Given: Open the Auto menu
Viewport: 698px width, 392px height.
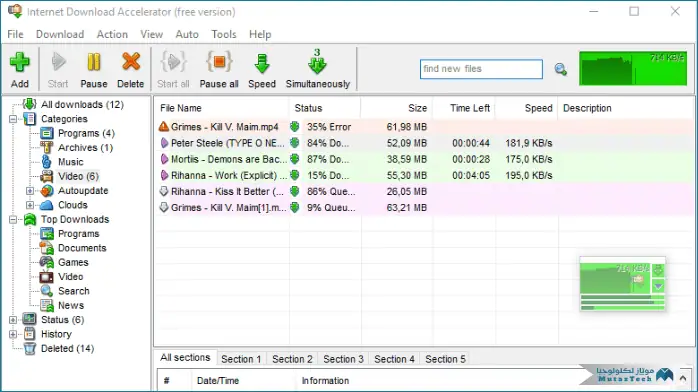Looking at the screenshot, I should 187,34.
